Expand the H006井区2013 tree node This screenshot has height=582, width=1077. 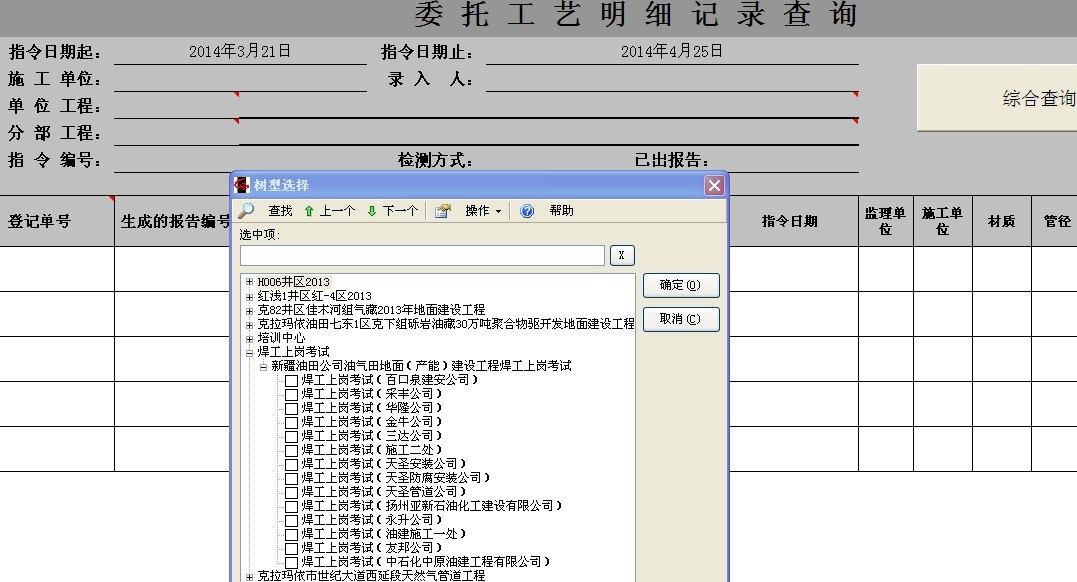pos(249,282)
